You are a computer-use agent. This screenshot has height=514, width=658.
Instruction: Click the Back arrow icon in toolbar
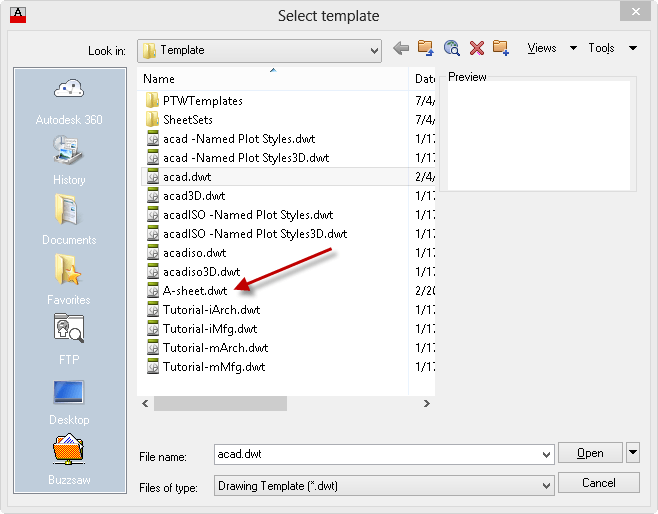click(401, 48)
